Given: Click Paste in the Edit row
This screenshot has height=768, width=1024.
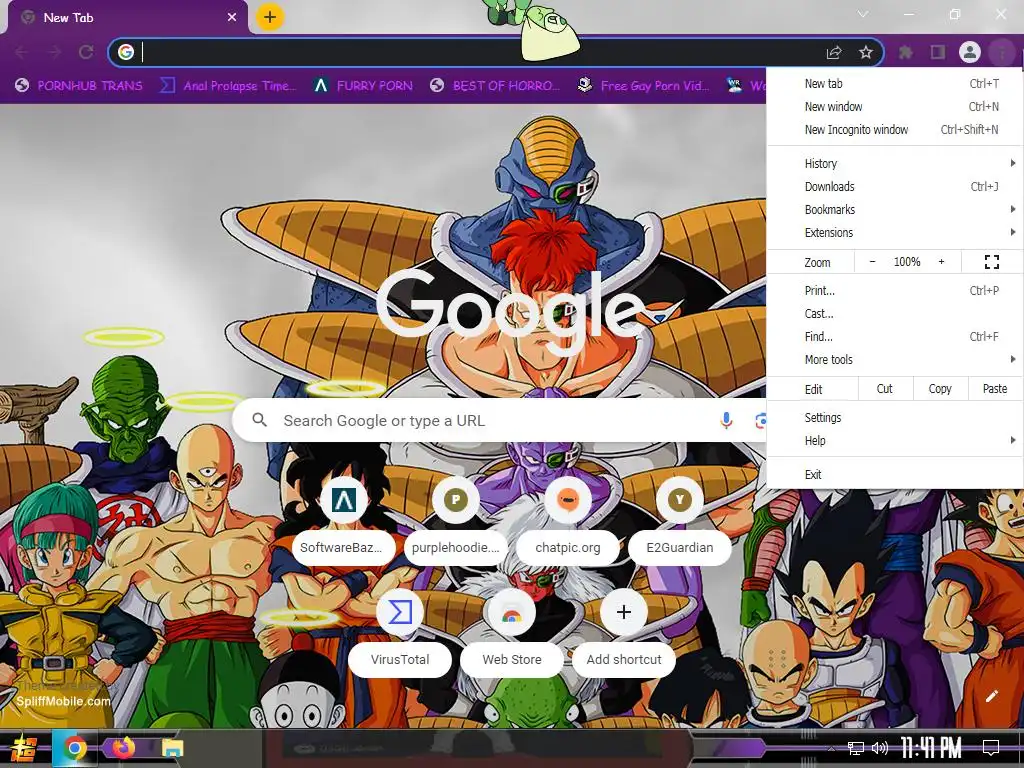Looking at the screenshot, I should click(x=995, y=389).
